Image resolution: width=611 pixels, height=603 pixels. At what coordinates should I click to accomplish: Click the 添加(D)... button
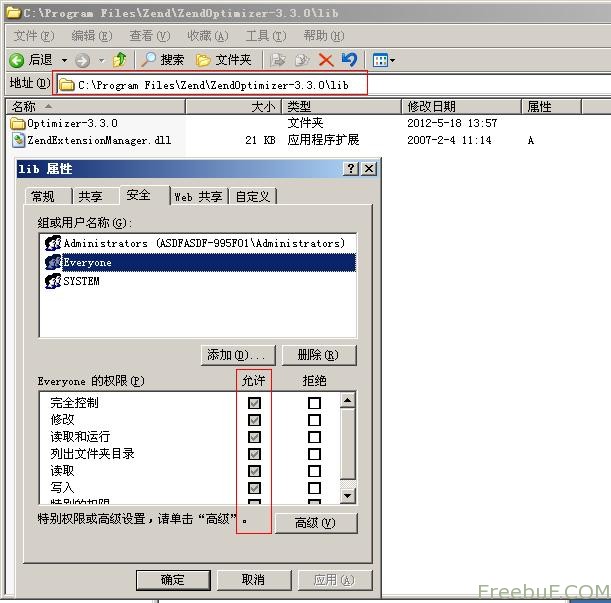click(x=238, y=355)
